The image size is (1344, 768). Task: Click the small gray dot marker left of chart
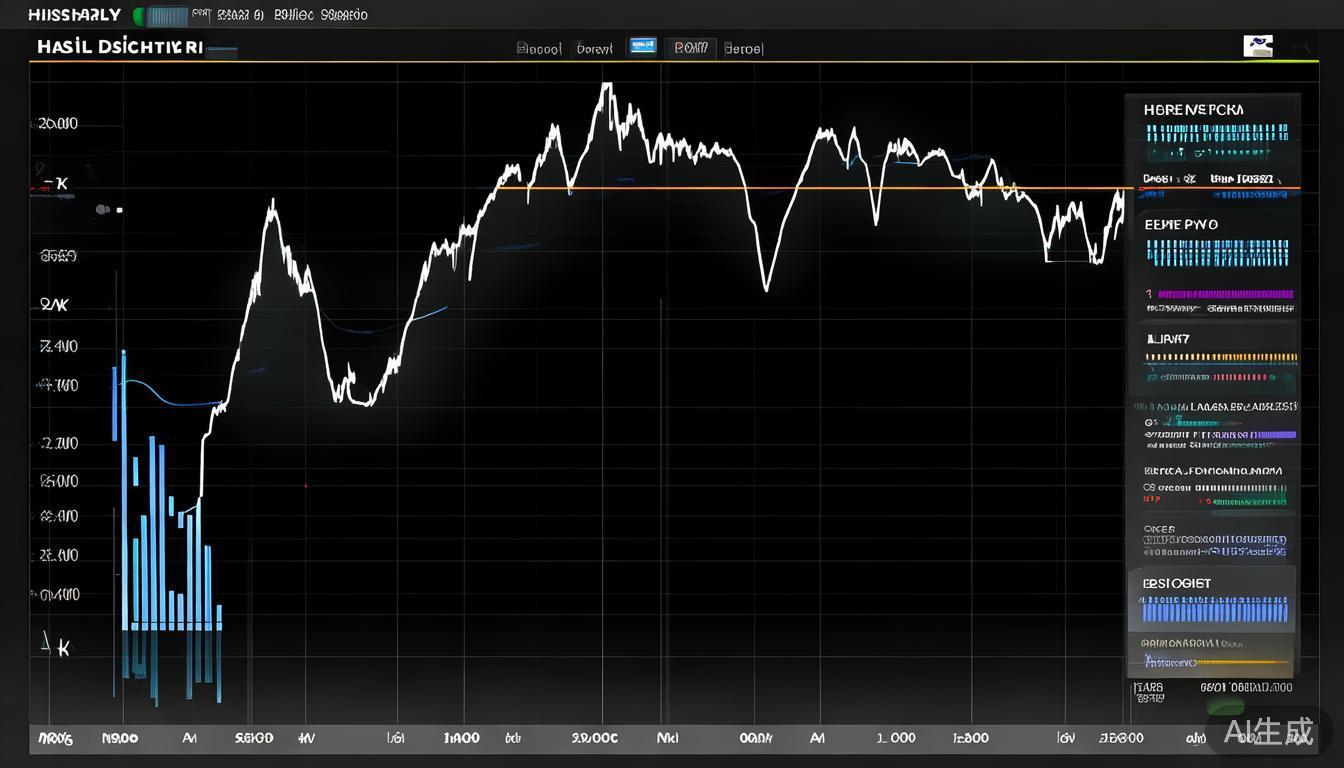[x=101, y=210]
